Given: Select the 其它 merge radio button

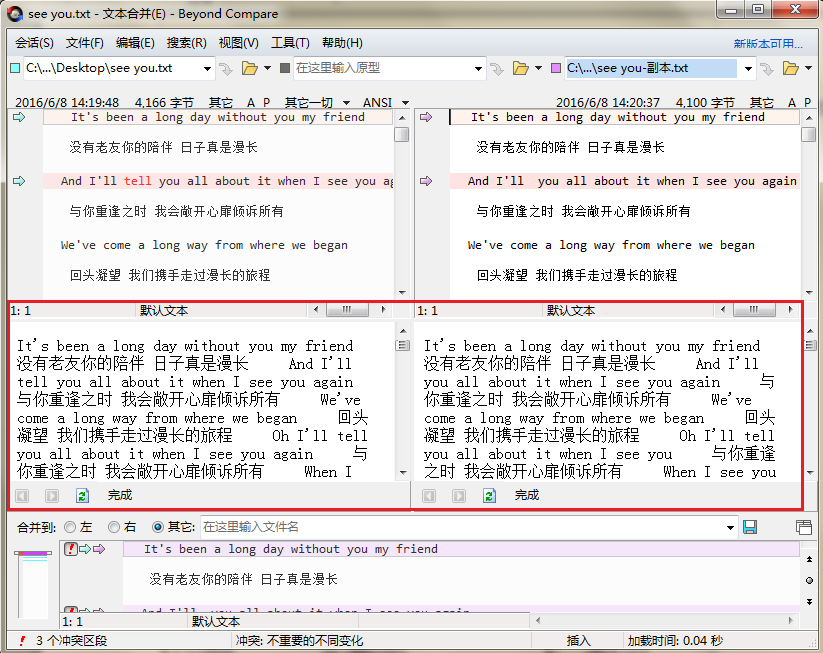Looking at the screenshot, I should click(x=157, y=527).
